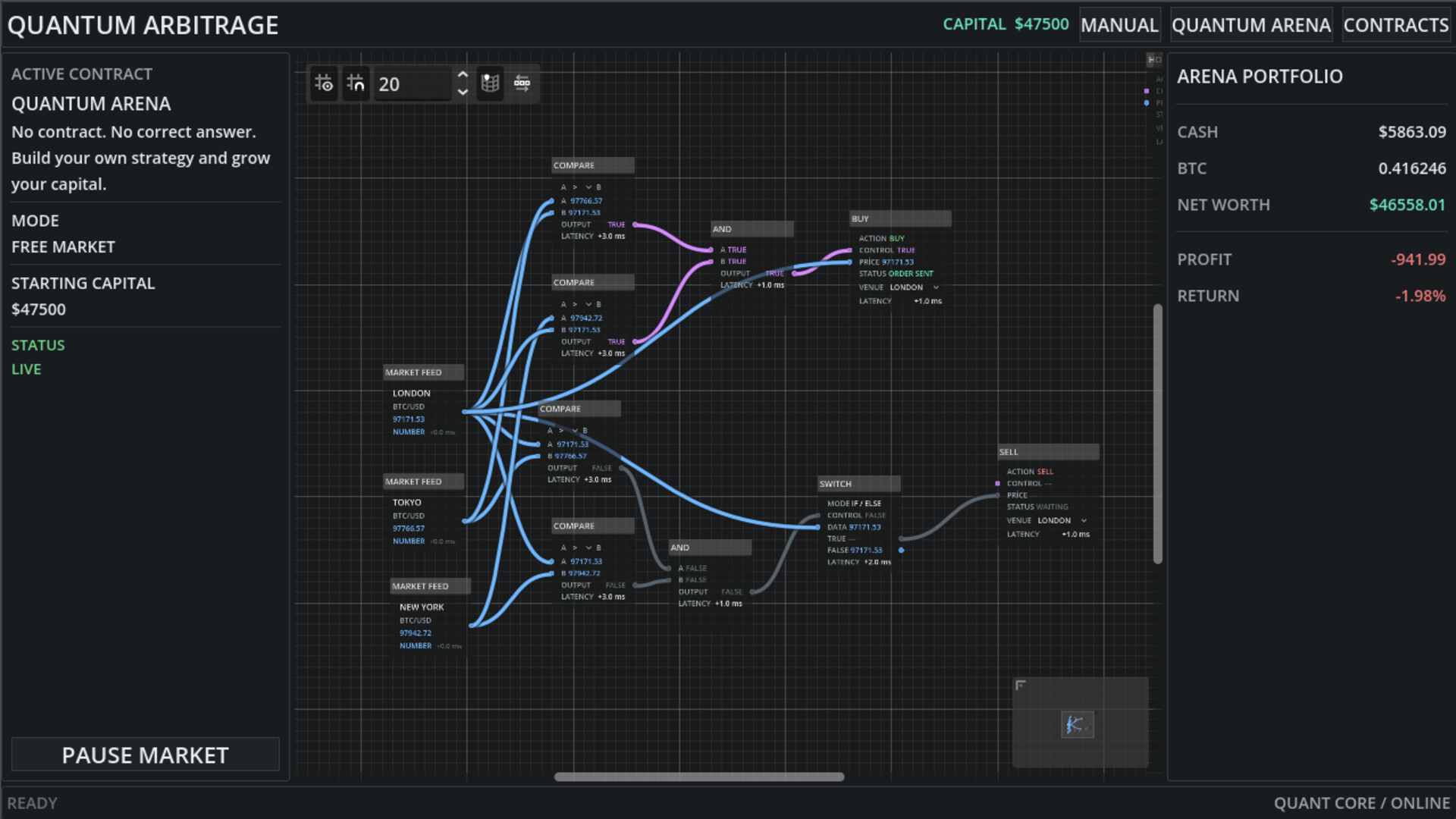Click the auto-arrange nodes icon

point(522,83)
